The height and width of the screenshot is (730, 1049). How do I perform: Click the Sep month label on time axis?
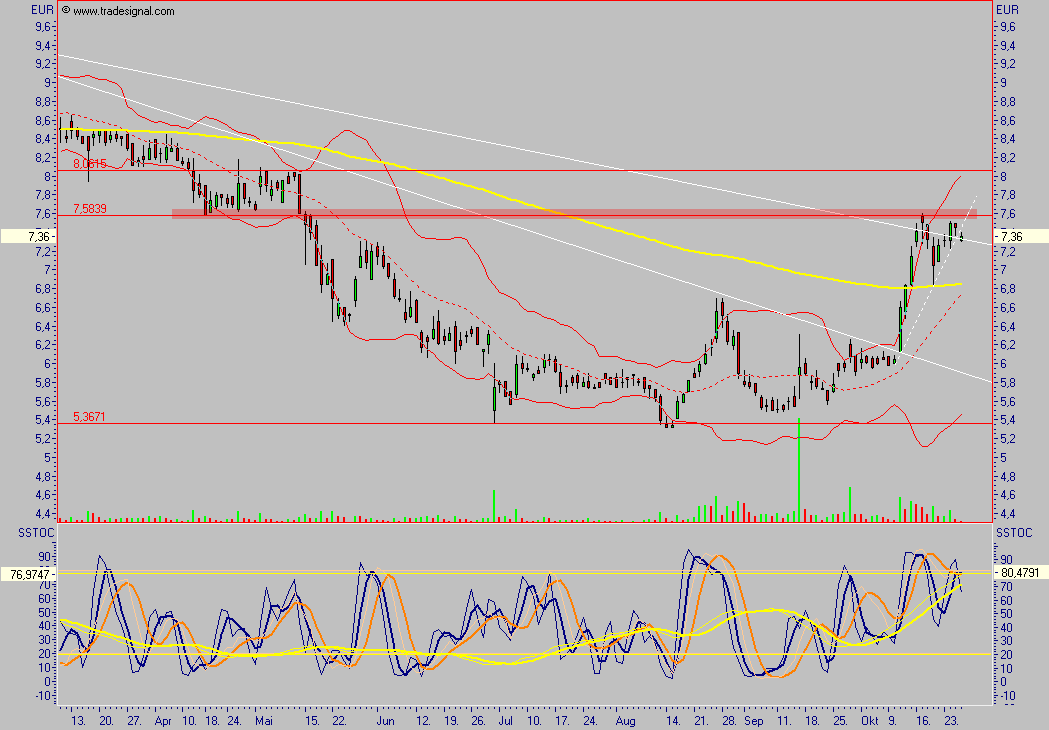pyautogui.click(x=753, y=721)
